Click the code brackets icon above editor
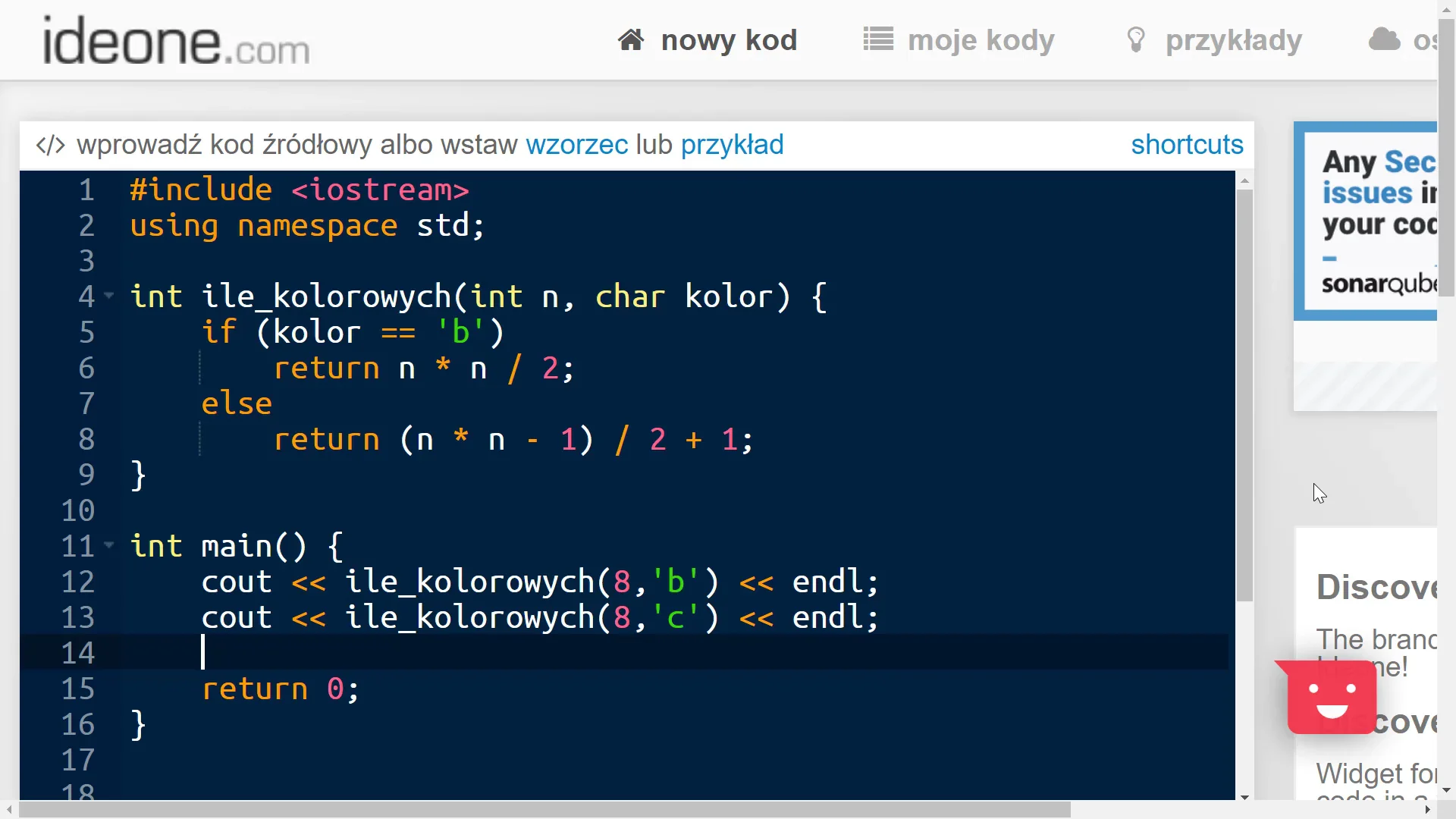 pos(51,145)
